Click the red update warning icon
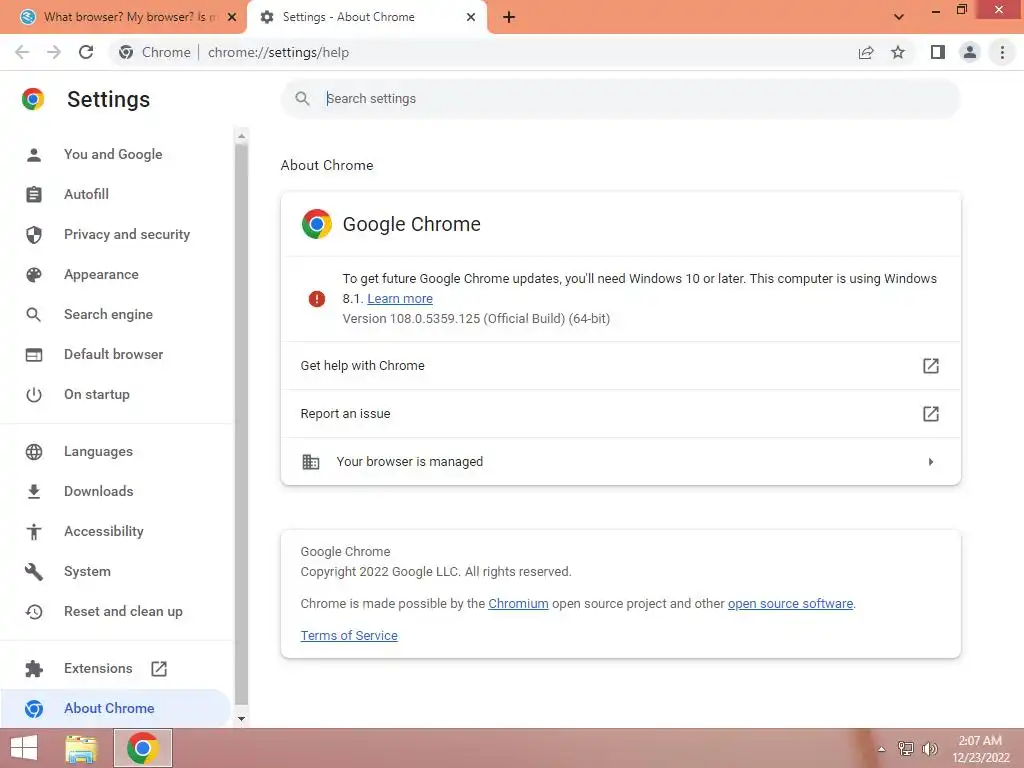The height and width of the screenshot is (768, 1024). 317,299
